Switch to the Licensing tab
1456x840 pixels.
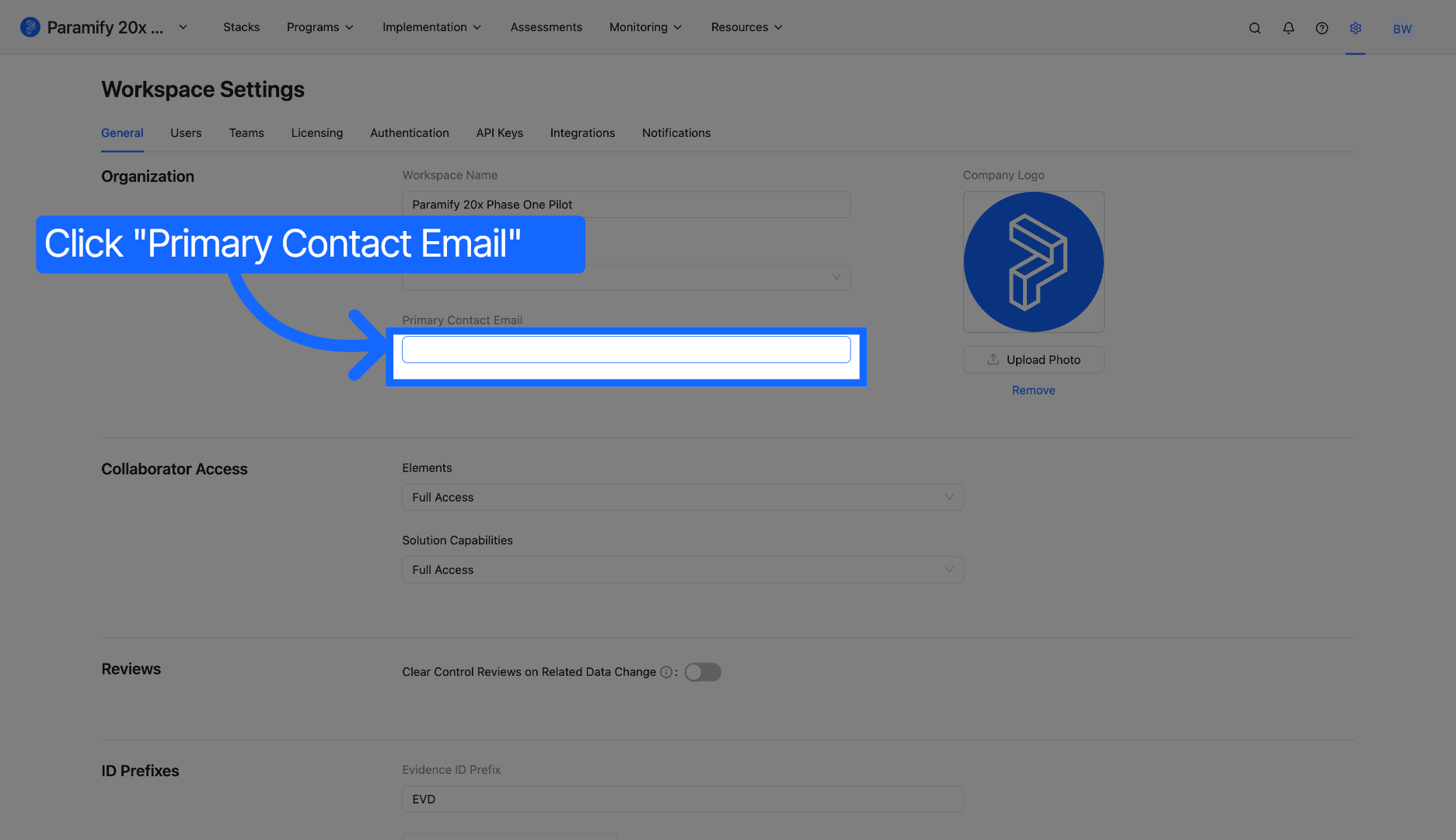317,133
